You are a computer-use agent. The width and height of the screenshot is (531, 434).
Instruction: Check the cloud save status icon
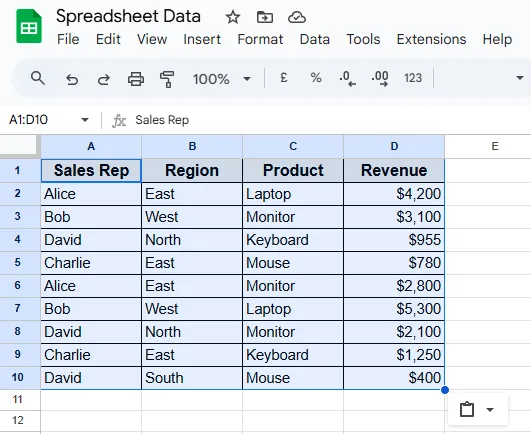point(297,17)
